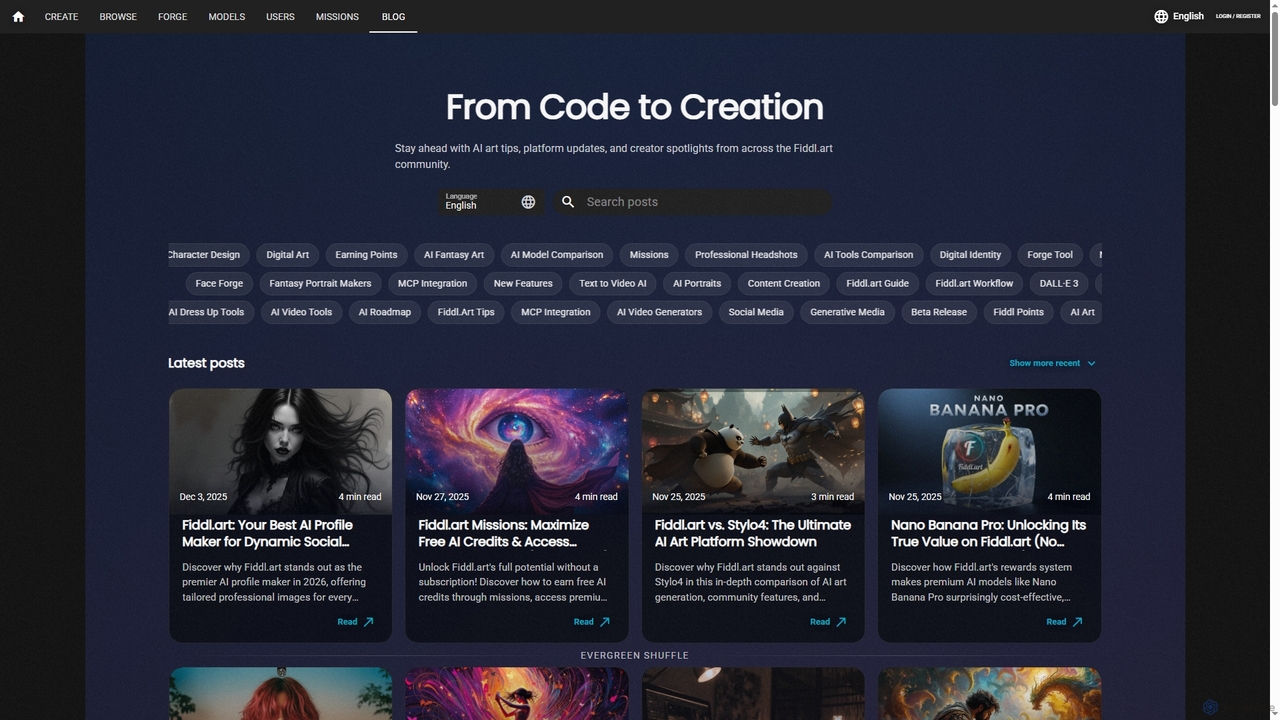Click Read on Nano Banana Pro post
The height and width of the screenshot is (720, 1280).
[1064, 622]
